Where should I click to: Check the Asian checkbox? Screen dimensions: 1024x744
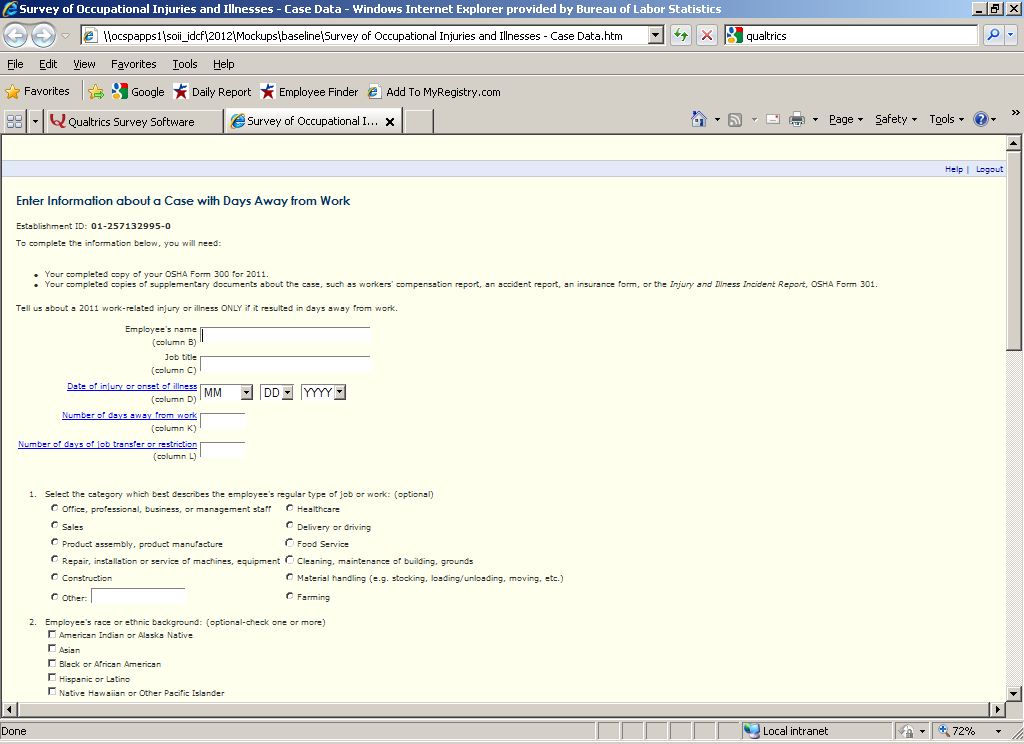click(52, 649)
